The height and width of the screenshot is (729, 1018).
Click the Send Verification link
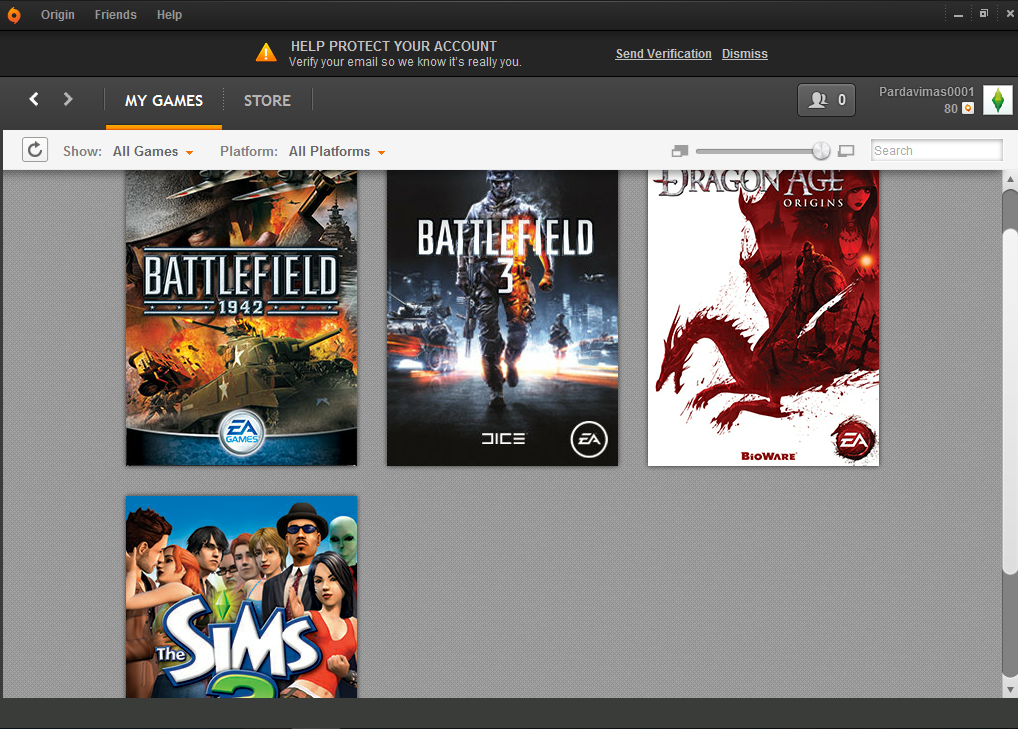[x=663, y=54]
